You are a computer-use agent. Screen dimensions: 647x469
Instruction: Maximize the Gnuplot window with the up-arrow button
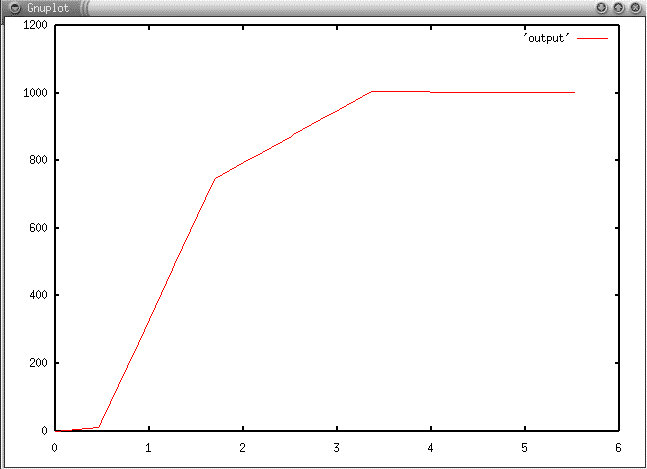619,8
